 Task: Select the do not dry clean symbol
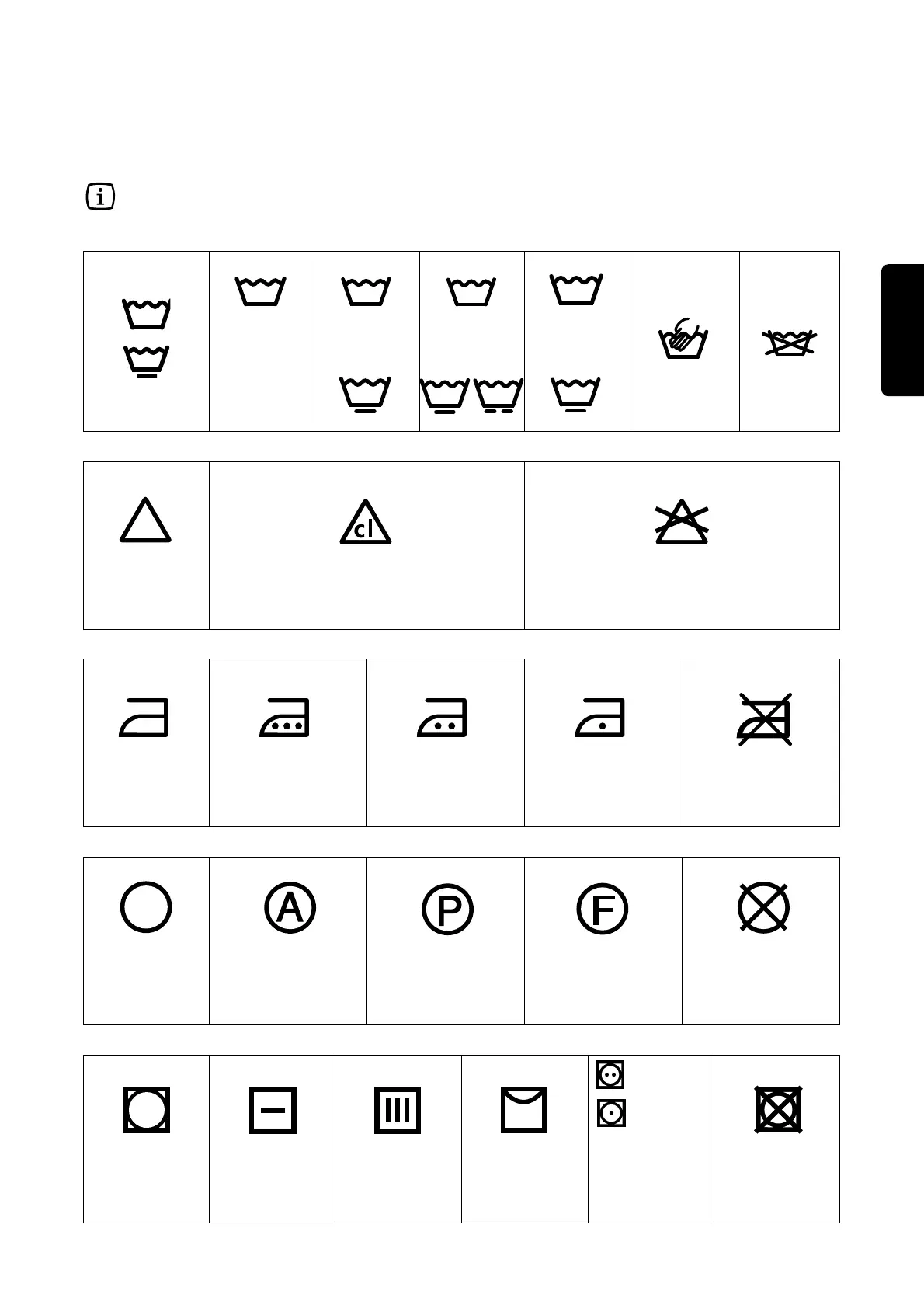763,906
